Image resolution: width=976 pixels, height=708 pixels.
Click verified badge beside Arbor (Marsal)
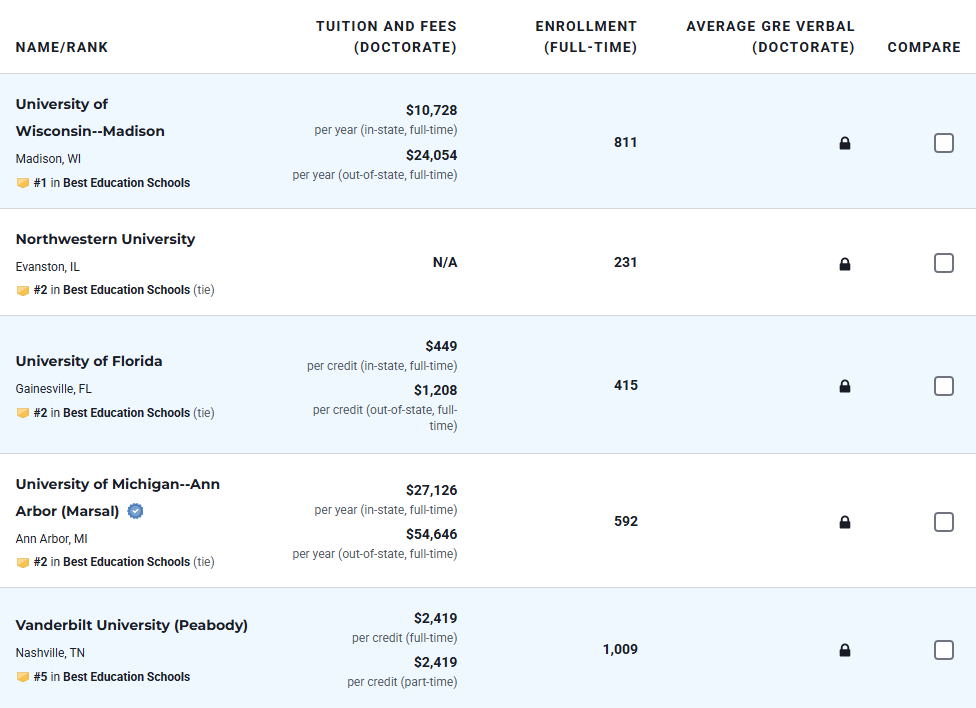point(136,511)
